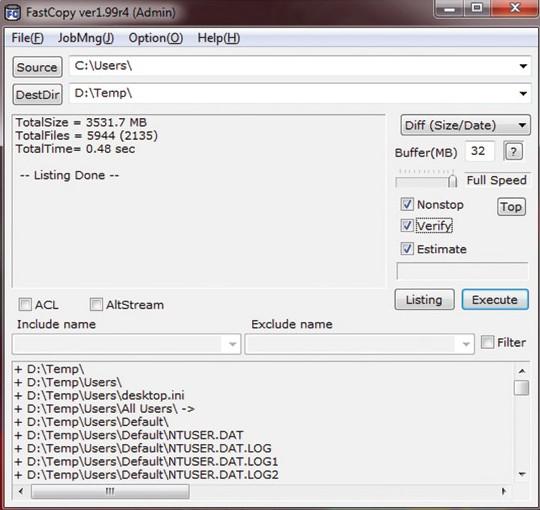This screenshot has height=510, width=540.
Task: Click the DestDir button
Action: click(37, 94)
